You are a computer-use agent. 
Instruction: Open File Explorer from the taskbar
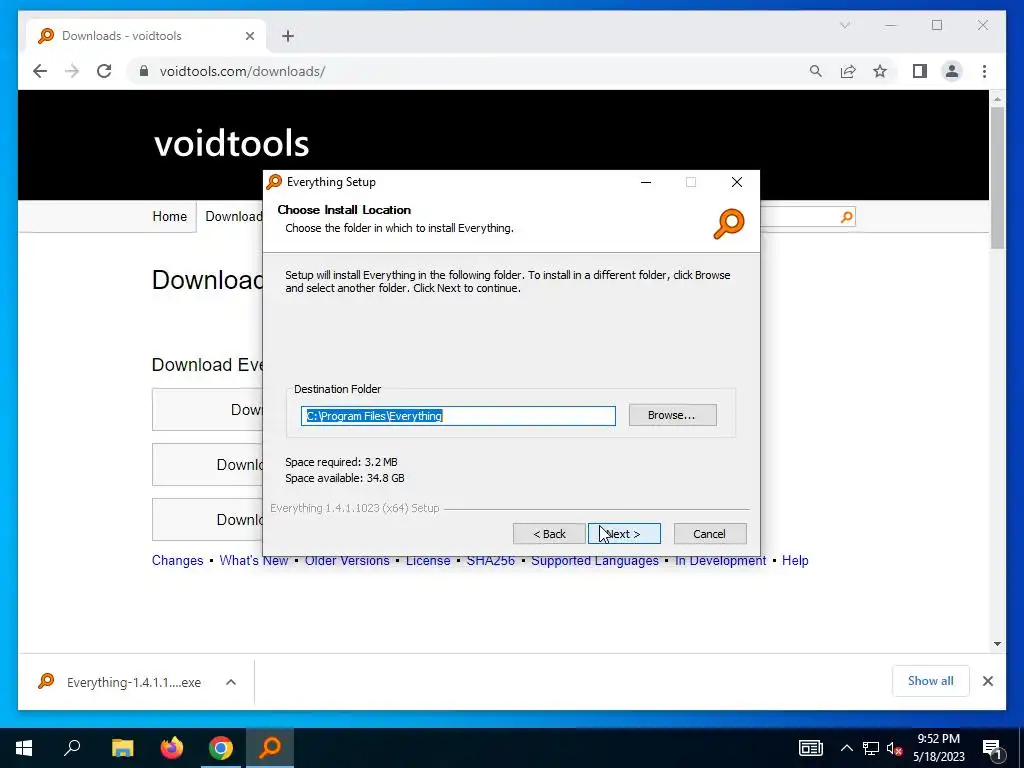[x=122, y=747]
